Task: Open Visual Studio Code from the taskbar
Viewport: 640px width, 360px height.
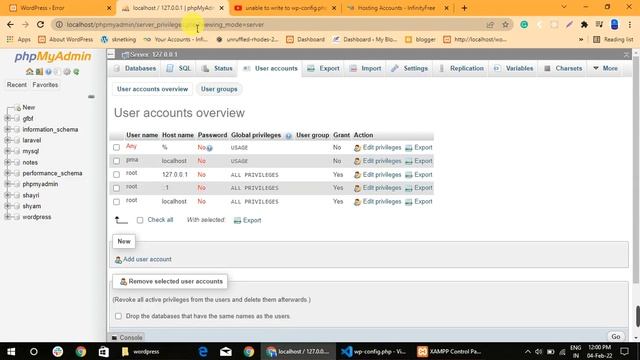Action: point(373,351)
